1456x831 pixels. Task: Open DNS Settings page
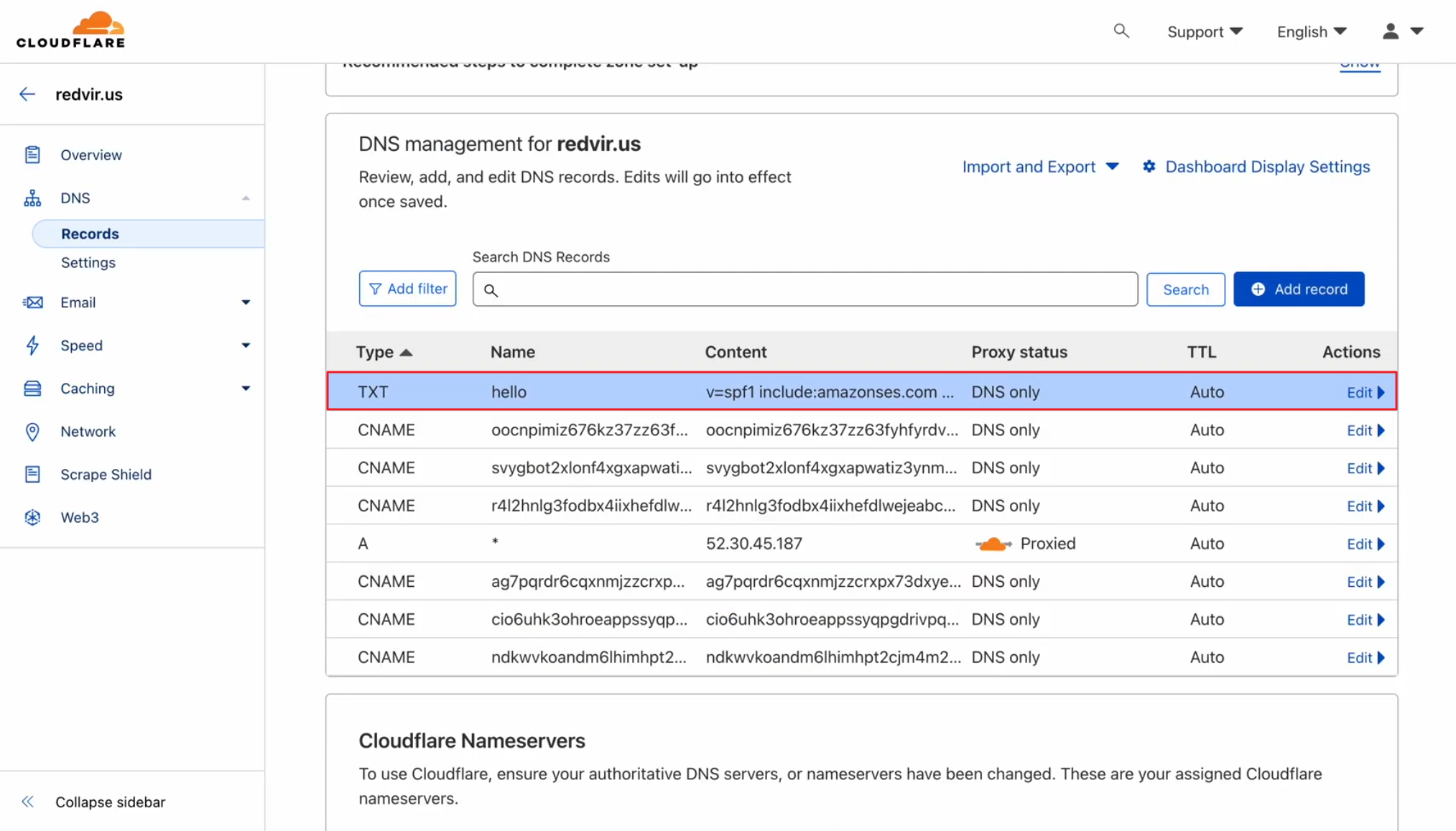87,263
